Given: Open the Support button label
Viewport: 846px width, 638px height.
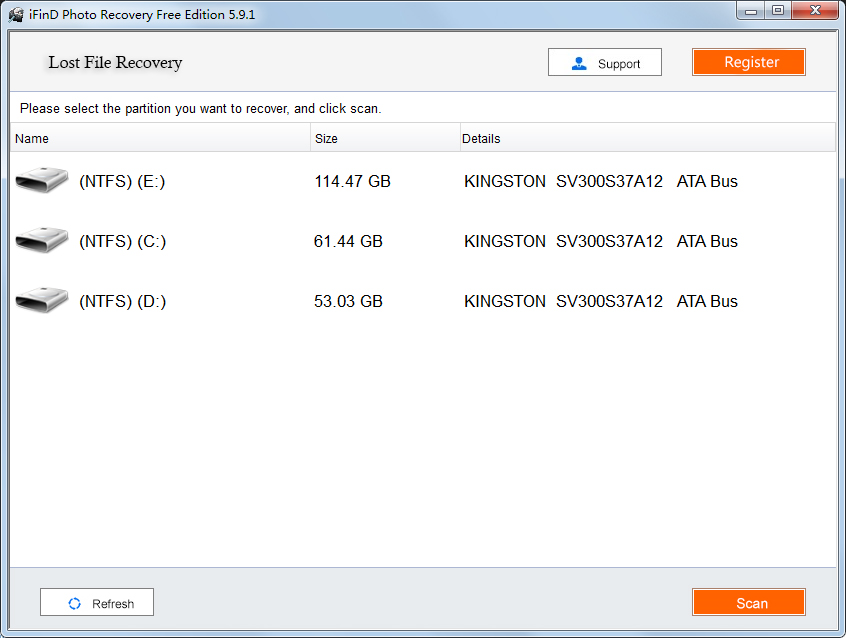Looking at the screenshot, I should coord(618,63).
